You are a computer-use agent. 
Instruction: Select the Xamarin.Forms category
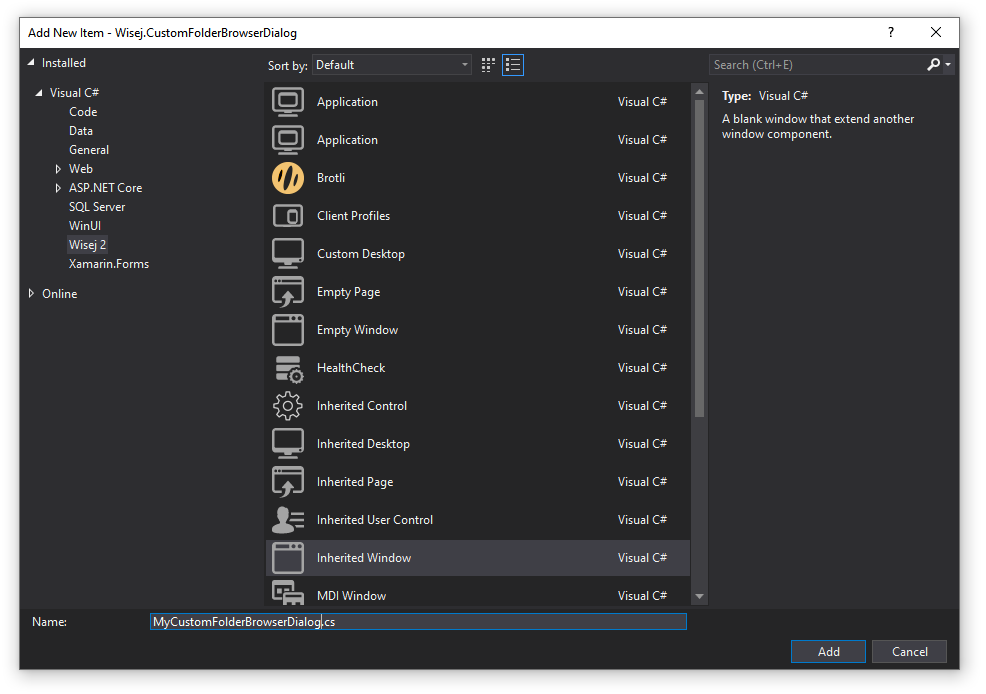[x=109, y=264]
